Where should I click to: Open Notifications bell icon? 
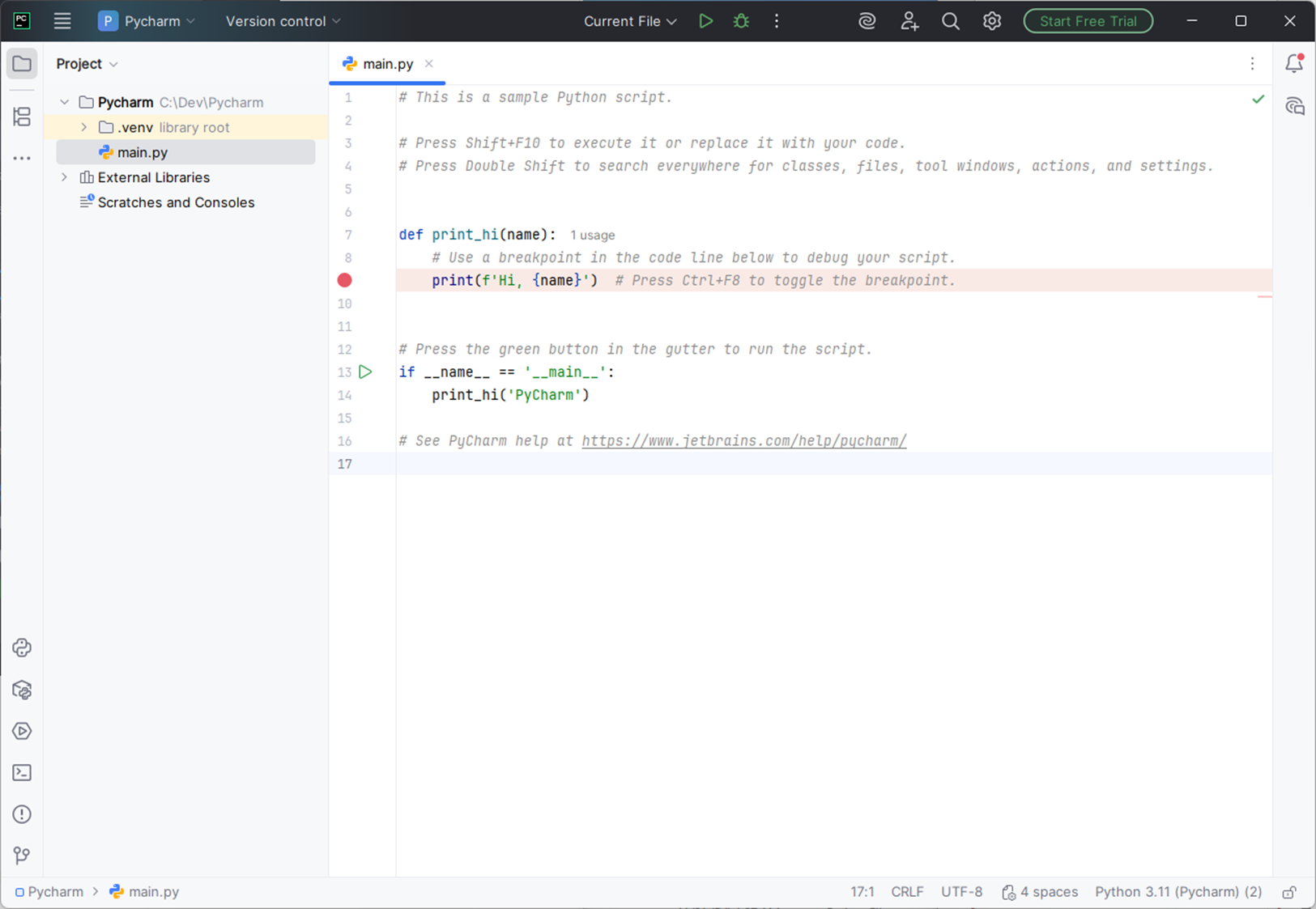(1294, 63)
